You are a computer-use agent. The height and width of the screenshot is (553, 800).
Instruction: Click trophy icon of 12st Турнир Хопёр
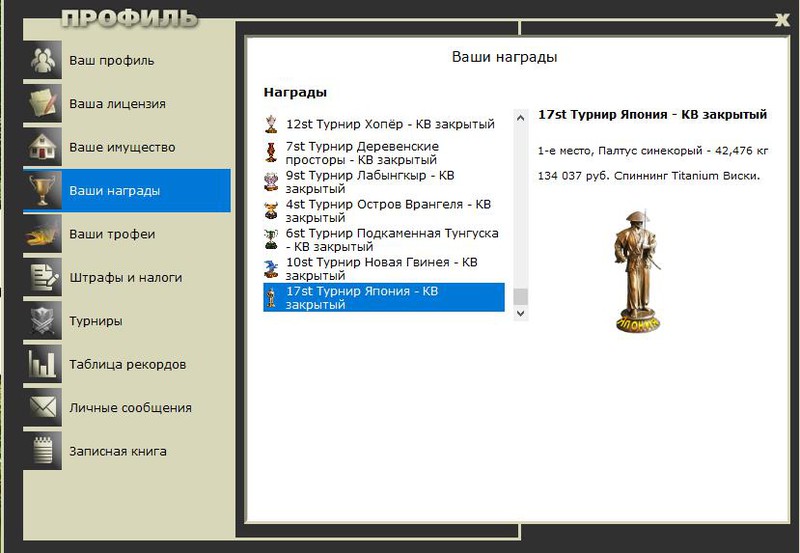pos(271,124)
